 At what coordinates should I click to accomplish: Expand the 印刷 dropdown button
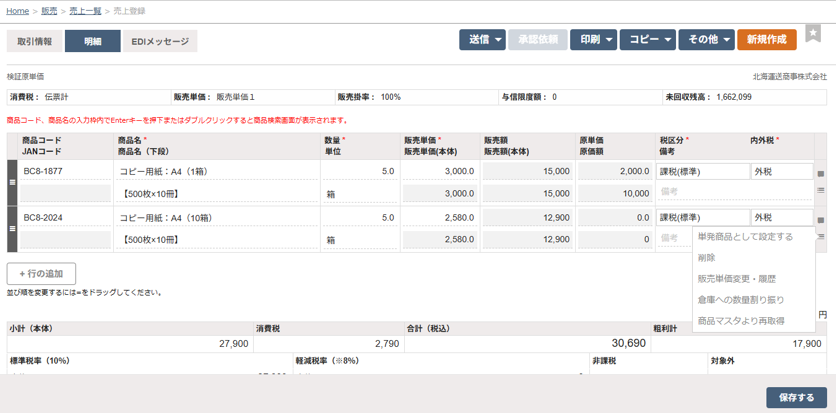[592, 40]
